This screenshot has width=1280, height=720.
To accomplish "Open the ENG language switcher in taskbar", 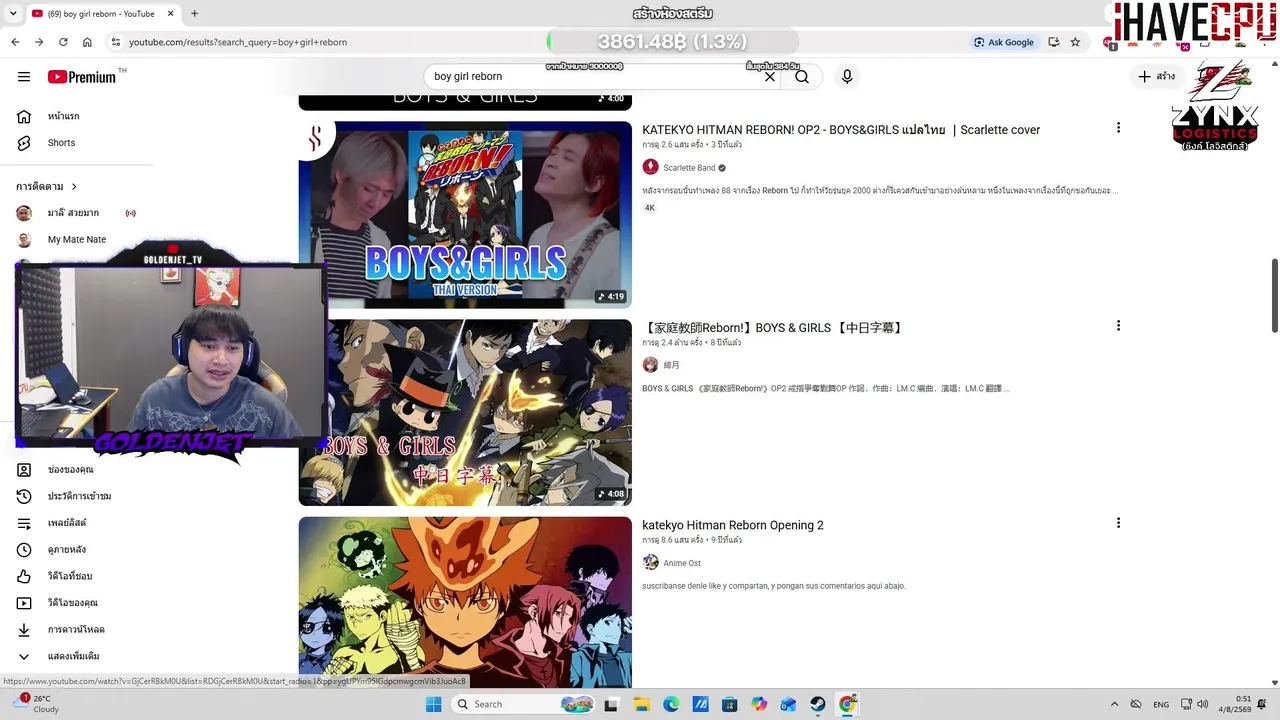I will coord(1161,704).
